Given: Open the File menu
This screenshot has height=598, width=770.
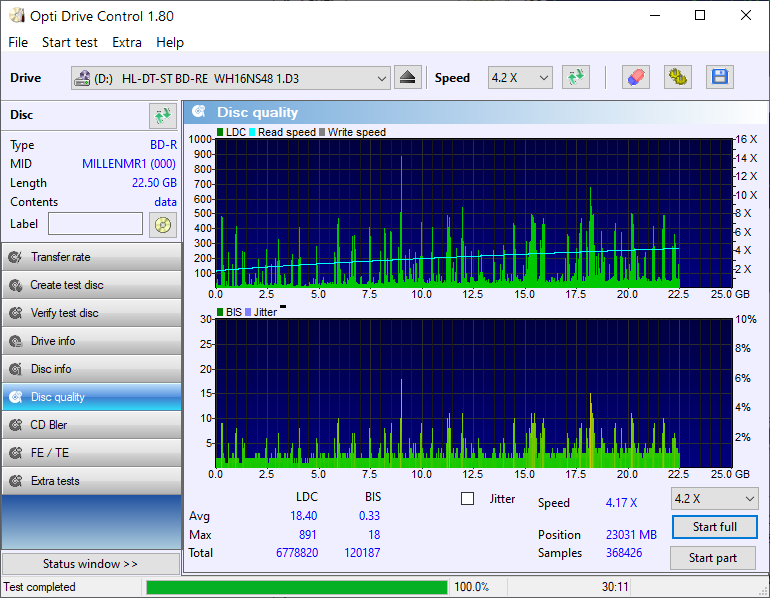Looking at the screenshot, I should [18, 42].
